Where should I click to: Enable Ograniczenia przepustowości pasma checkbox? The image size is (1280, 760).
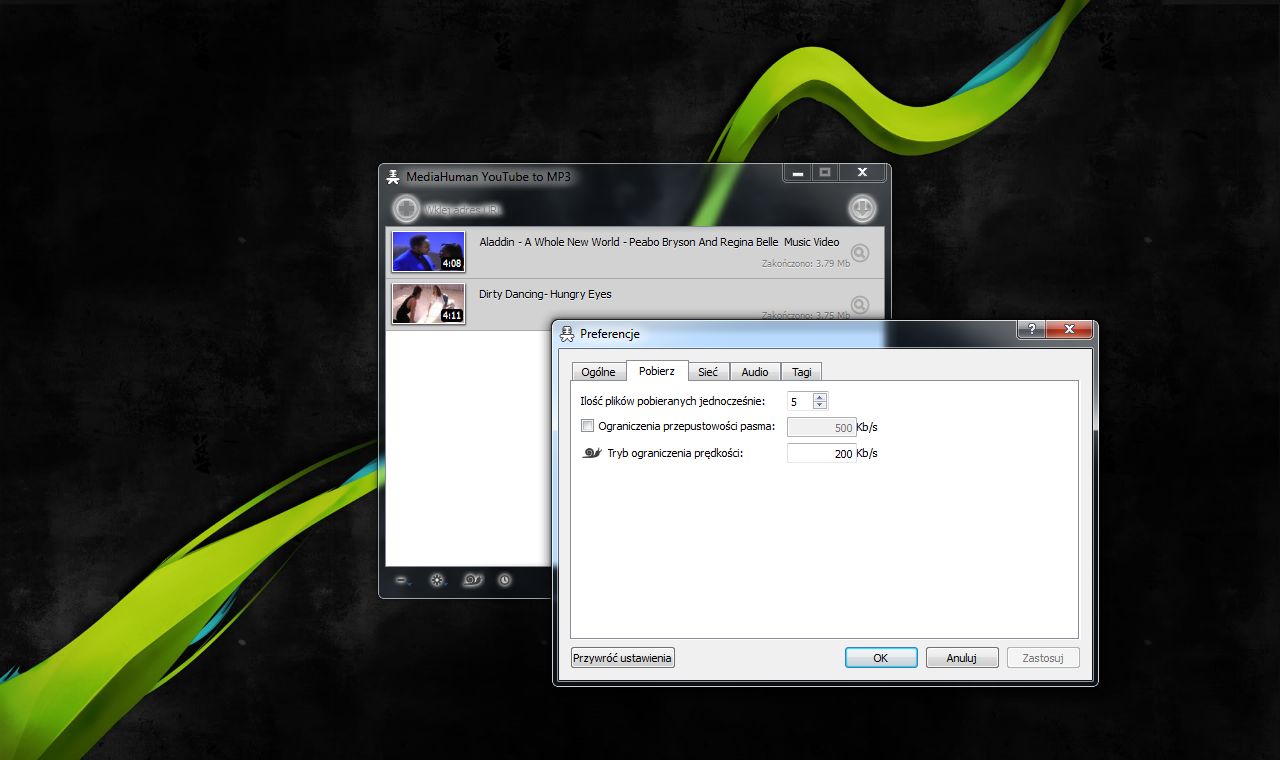coord(587,426)
